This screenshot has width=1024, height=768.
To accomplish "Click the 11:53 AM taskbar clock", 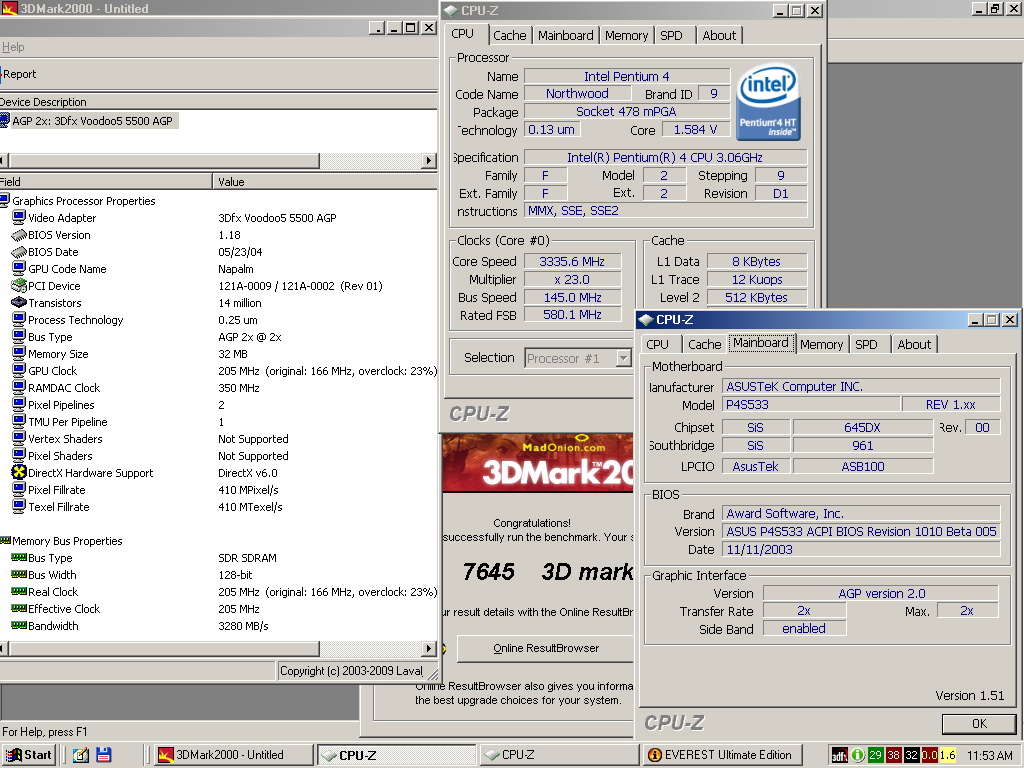I will (x=989, y=755).
